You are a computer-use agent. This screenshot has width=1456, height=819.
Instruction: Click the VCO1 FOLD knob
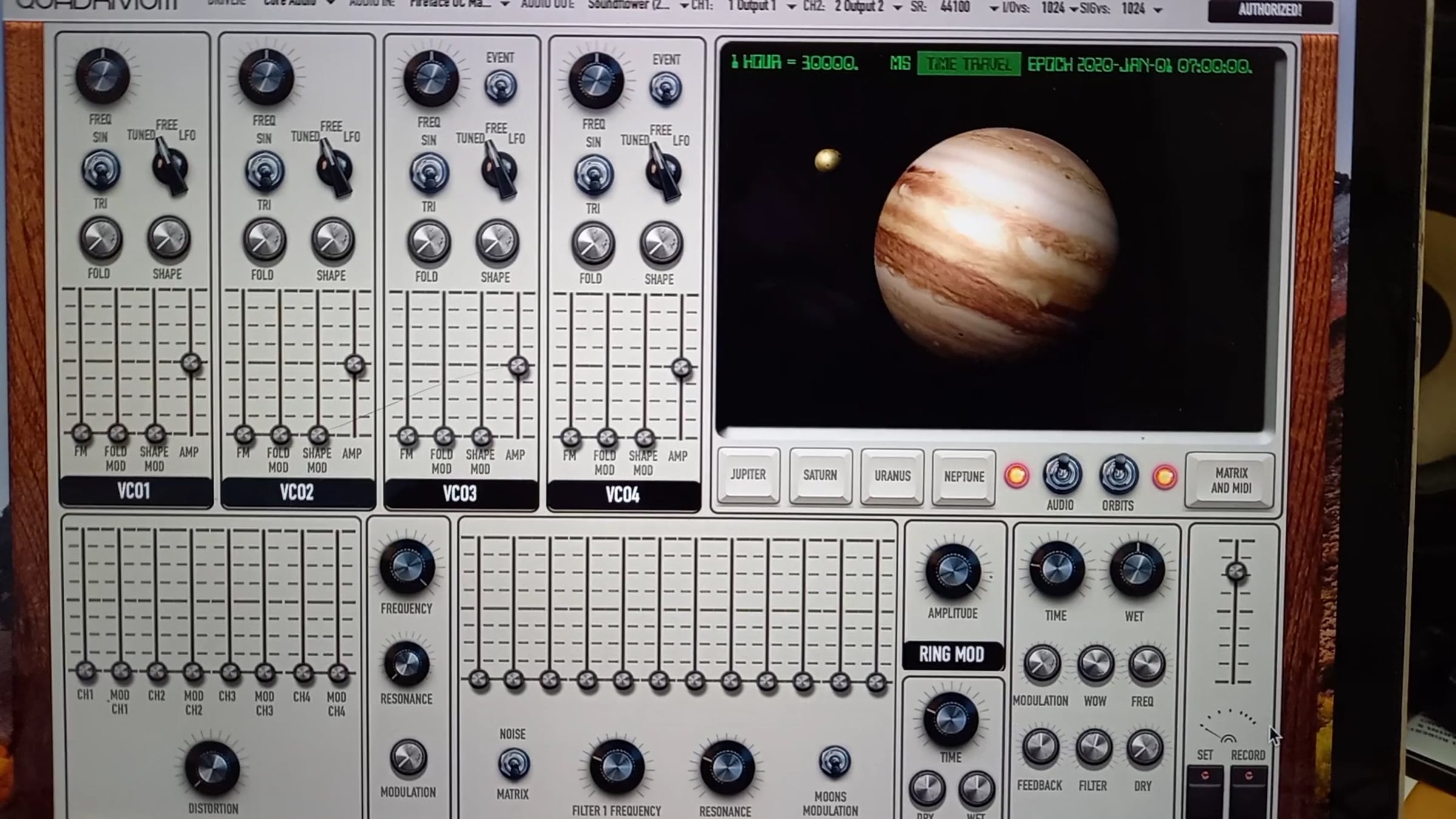[101, 238]
